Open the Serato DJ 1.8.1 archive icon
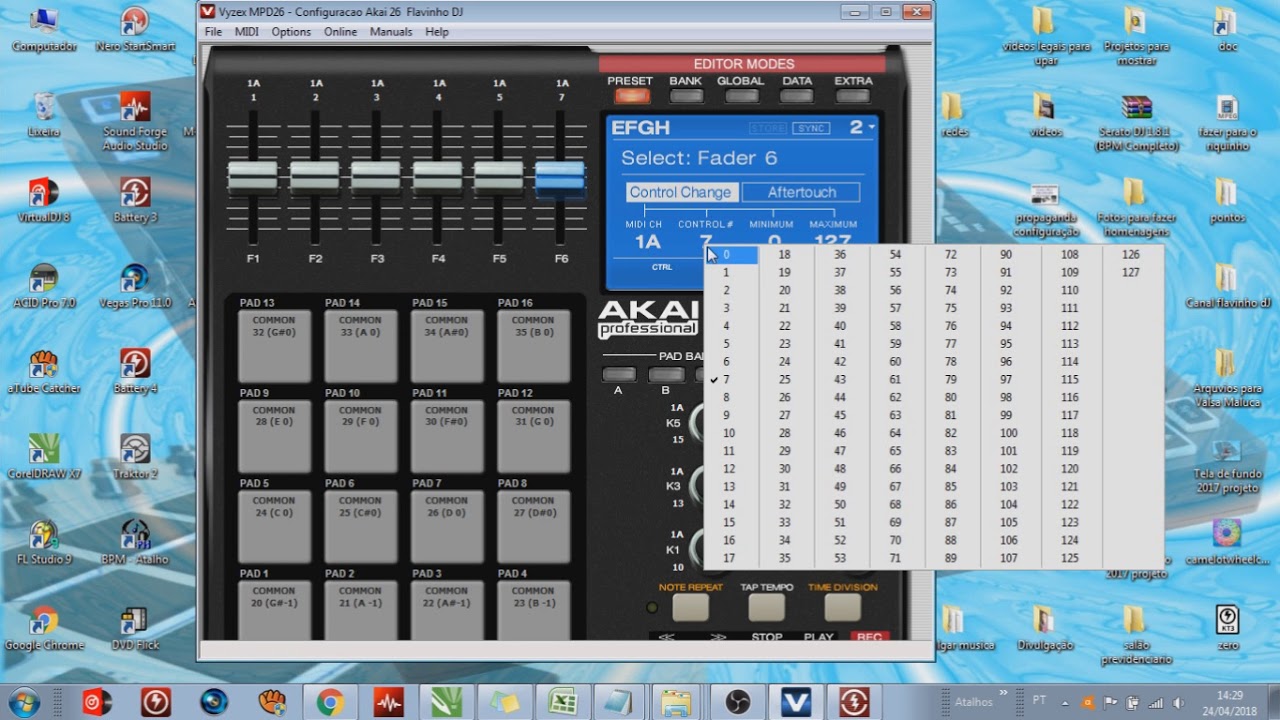Screen dimensions: 1280x720 point(1136,122)
